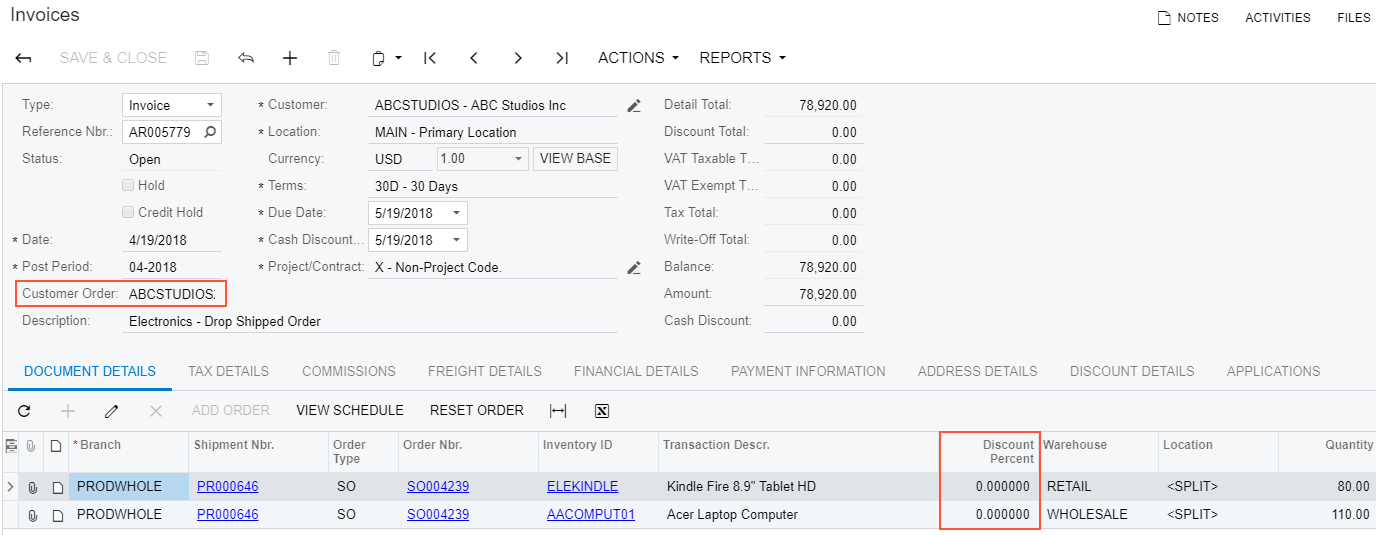Go to the first record
The image size is (1376, 535).
point(430,58)
